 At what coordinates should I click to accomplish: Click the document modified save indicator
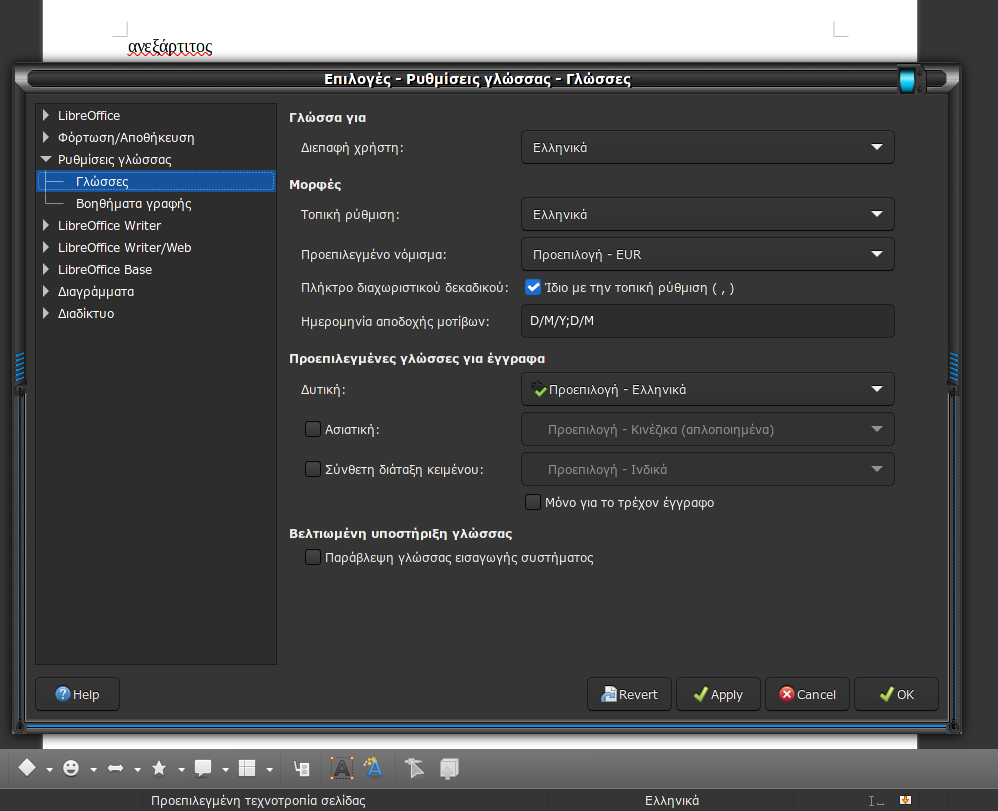[x=905, y=800]
